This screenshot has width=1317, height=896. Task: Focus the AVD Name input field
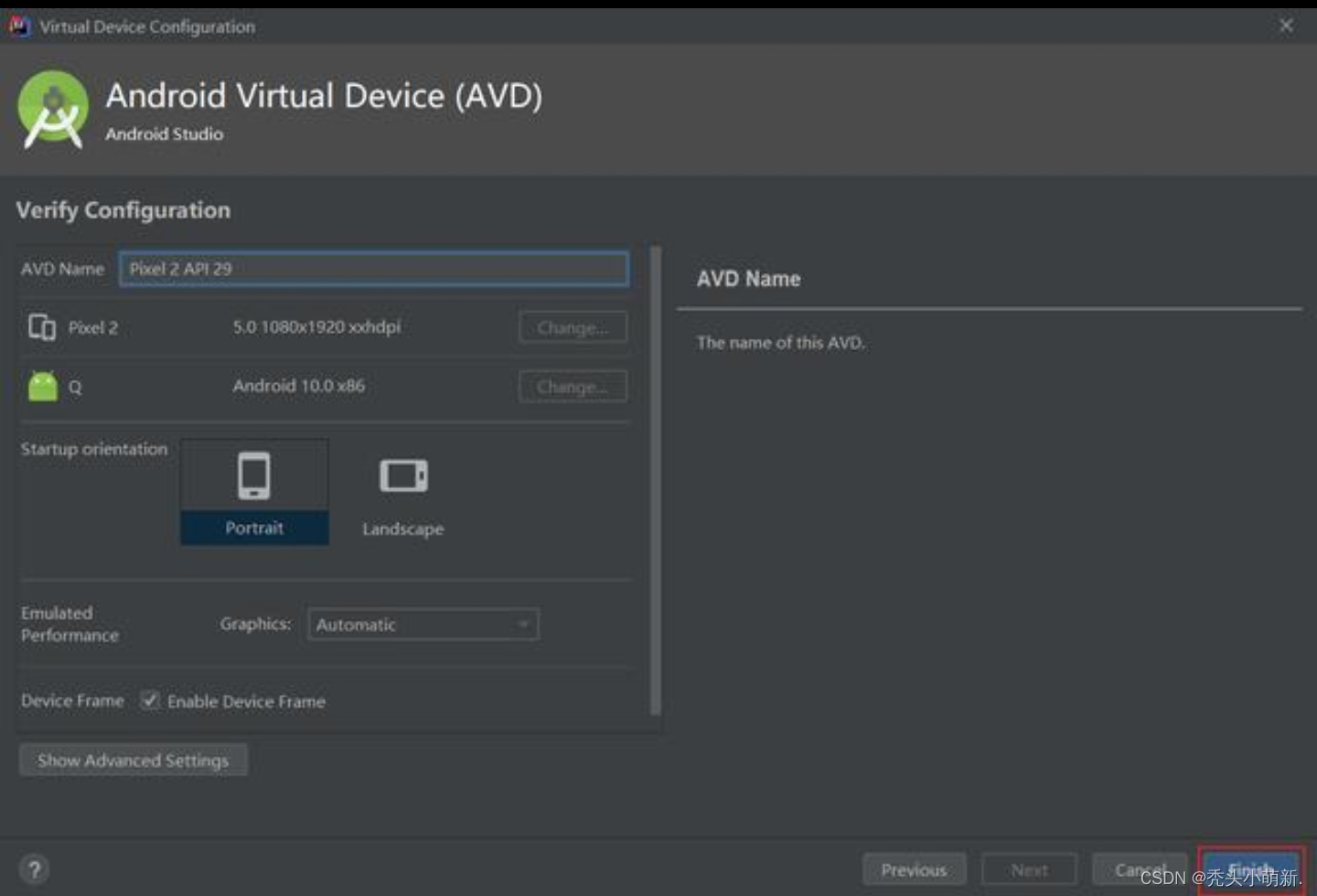click(x=374, y=269)
